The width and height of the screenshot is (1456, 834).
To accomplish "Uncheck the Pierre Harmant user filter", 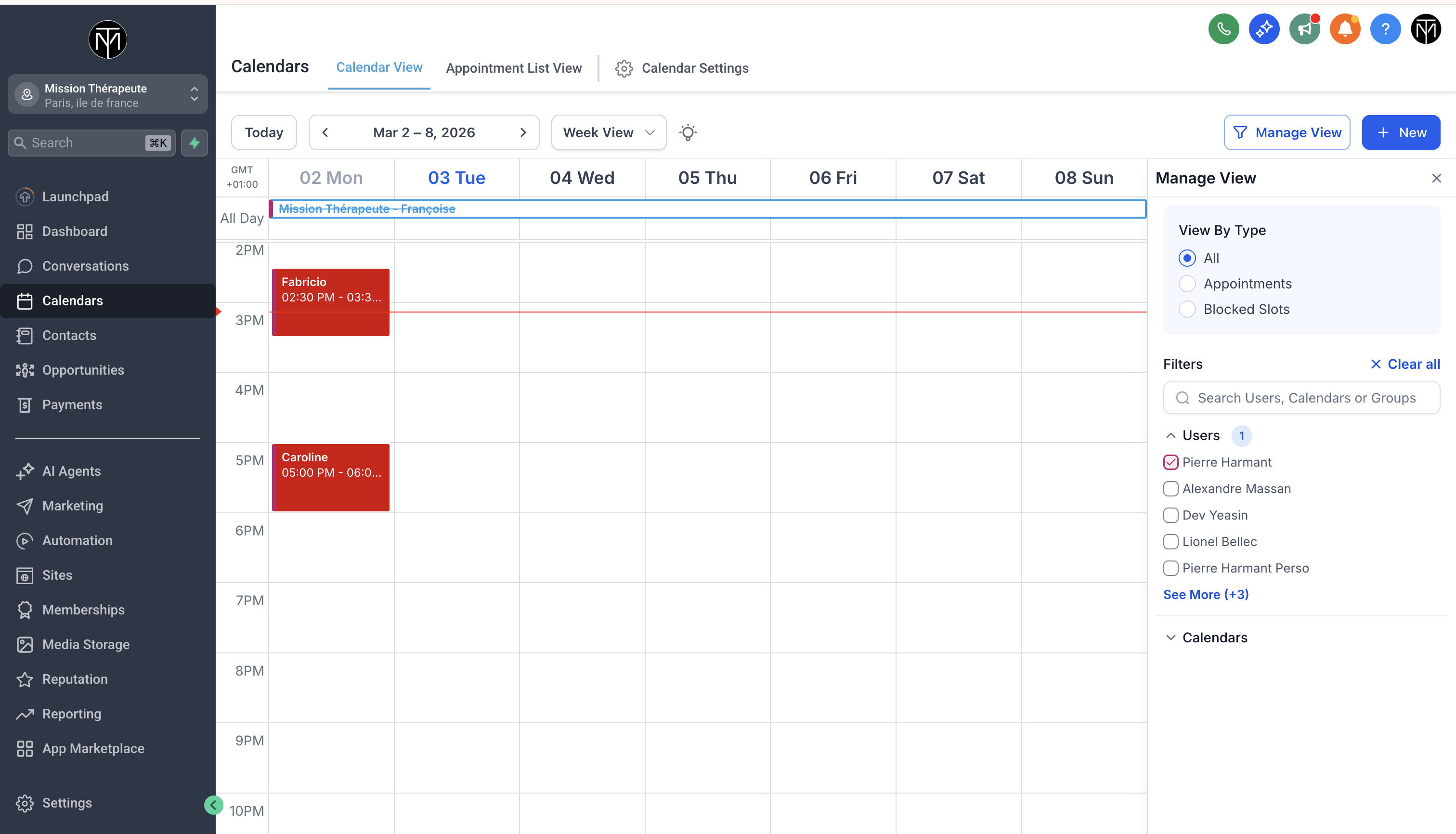I will coord(1171,462).
